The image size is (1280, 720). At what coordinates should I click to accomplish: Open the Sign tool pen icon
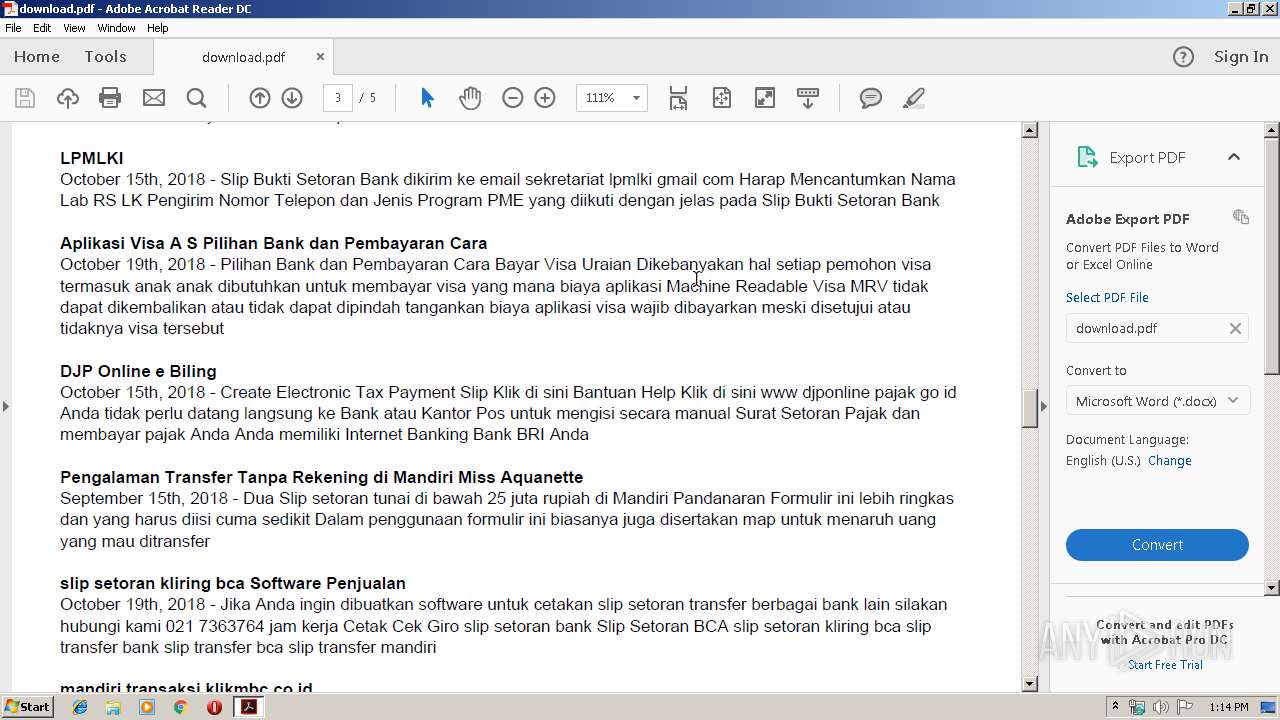point(913,98)
